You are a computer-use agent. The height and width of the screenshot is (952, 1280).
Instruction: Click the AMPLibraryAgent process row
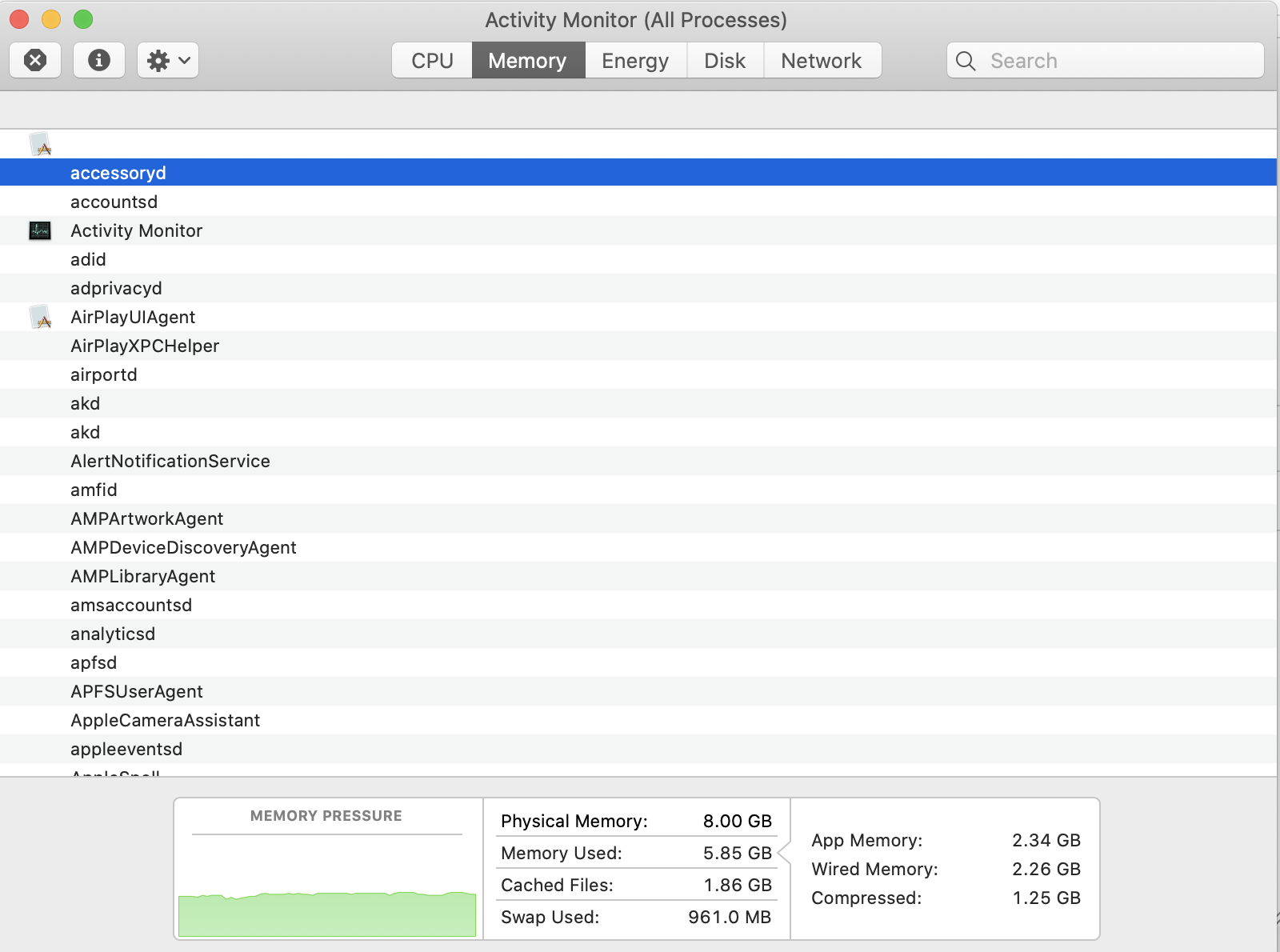coord(142,576)
